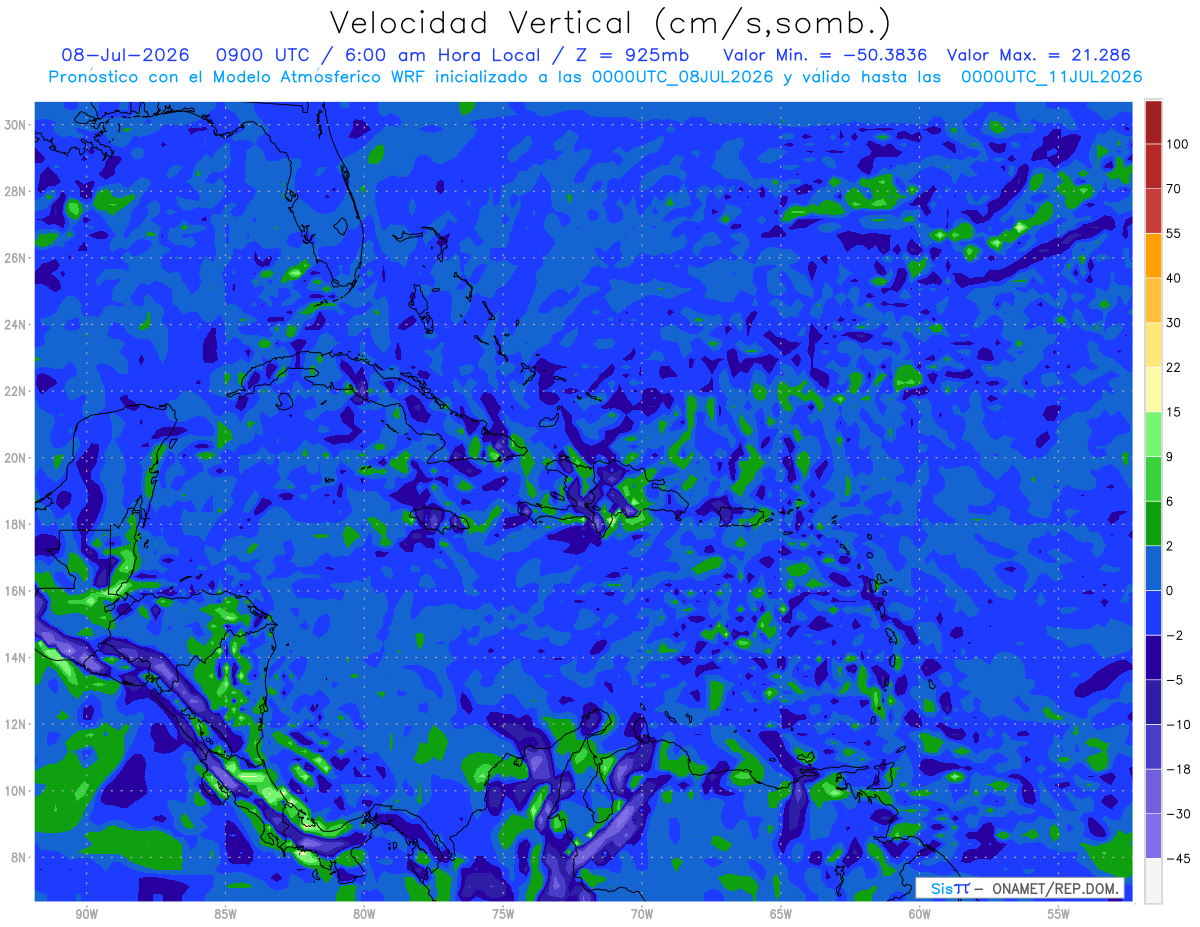Screen dimensions: 1200x927
Task: Click the green swatch between 6 and 9
Action: pos(1153,478)
